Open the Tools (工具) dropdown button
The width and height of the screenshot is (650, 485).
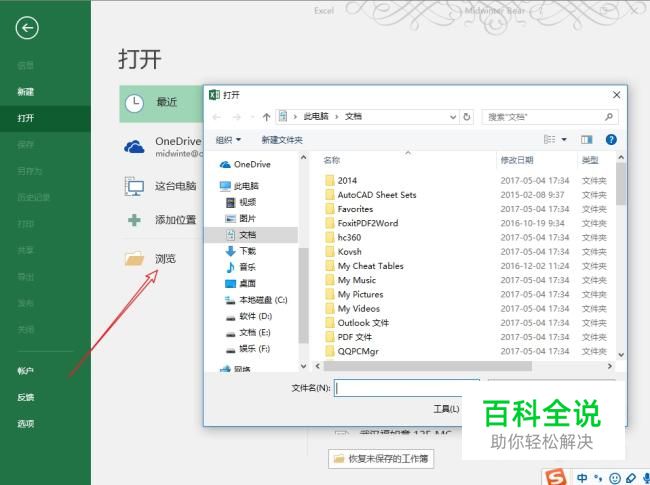(446, 409)
